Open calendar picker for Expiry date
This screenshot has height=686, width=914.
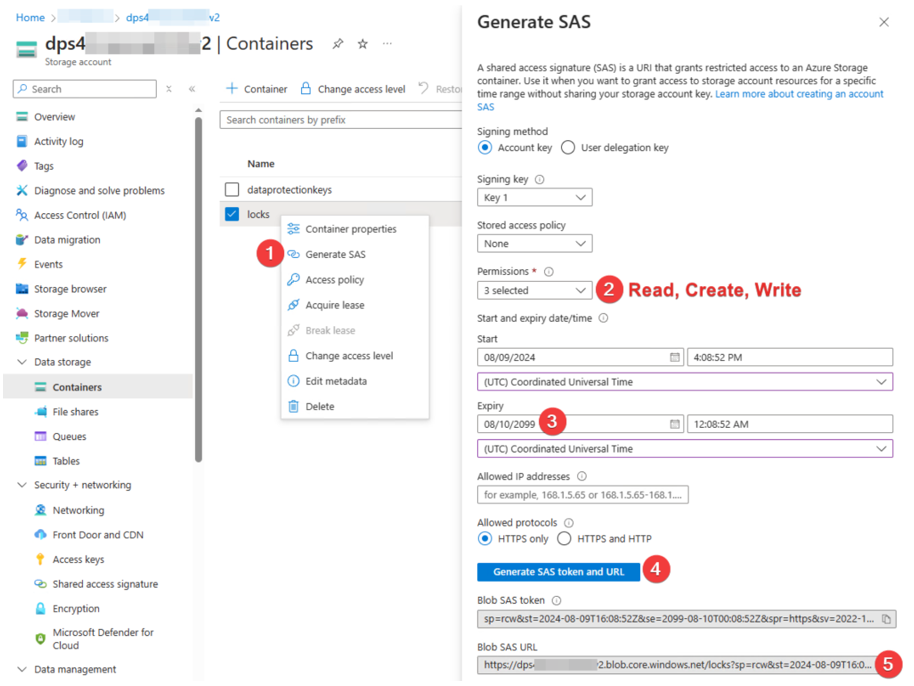click(x=674, y=424)
